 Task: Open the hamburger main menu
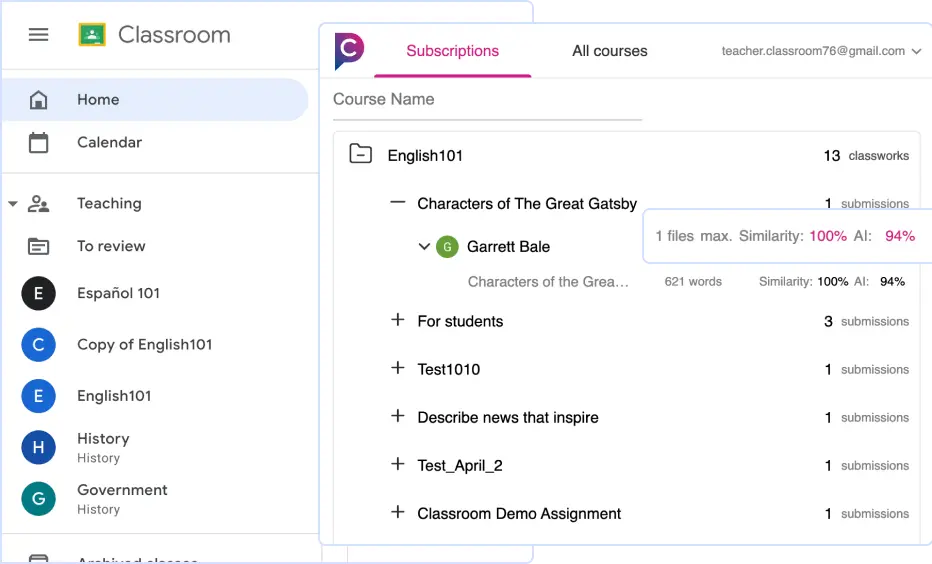(39, 34)
